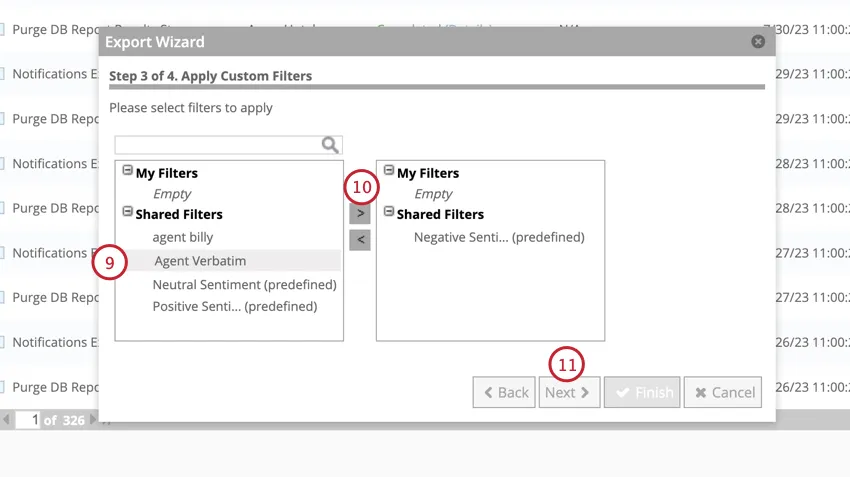Select the Agent Verbatim filter
The height and width of the screenshot is (477, 850).
tap(200, 261)
